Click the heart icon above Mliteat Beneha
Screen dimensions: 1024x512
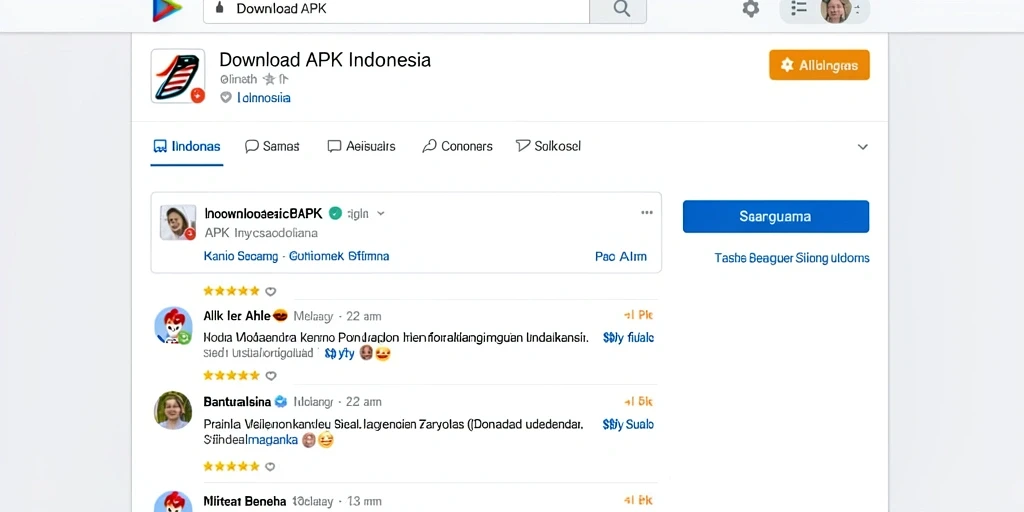(x=270, y=467)
